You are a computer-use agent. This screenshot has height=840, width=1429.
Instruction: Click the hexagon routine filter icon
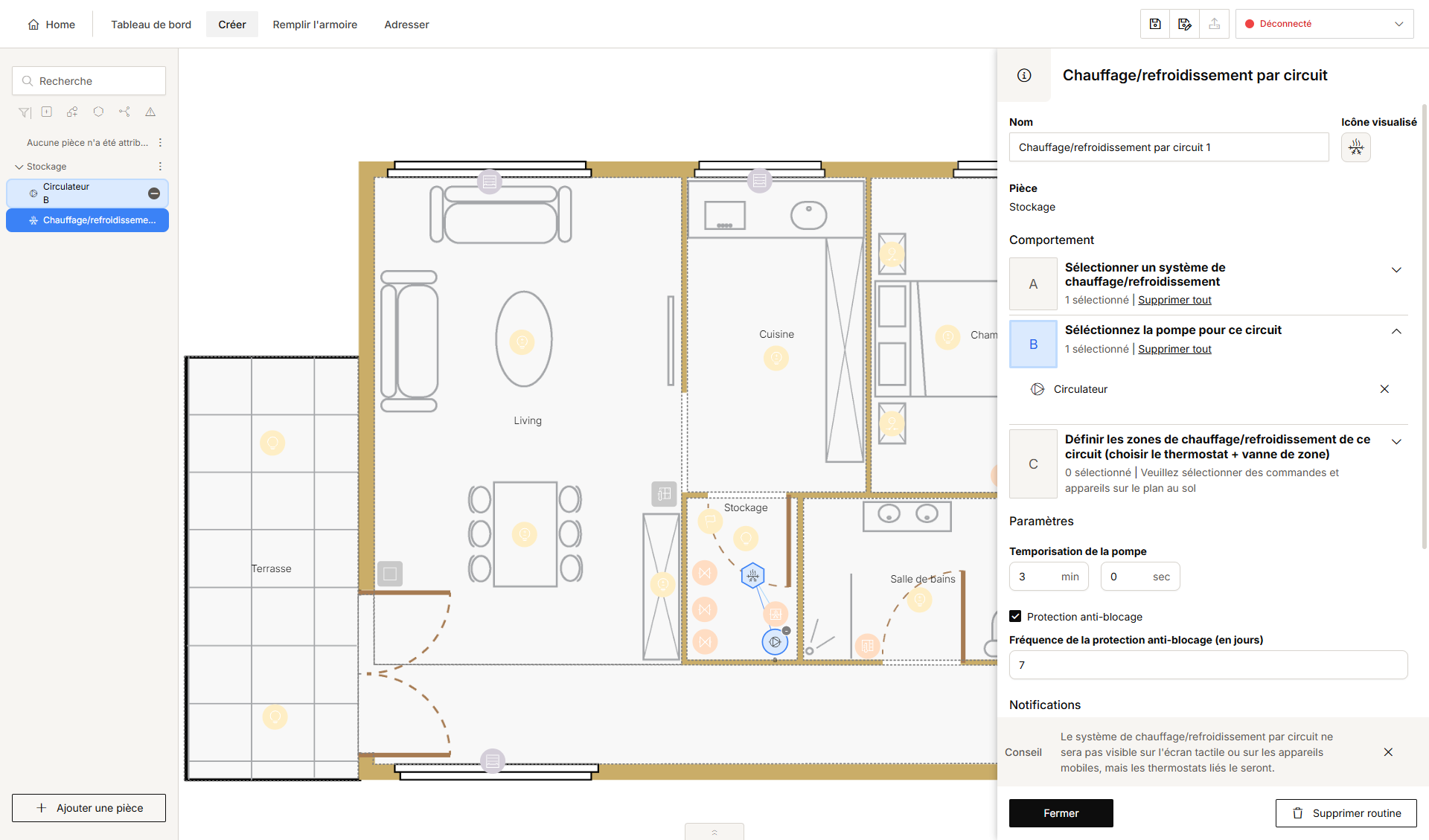coord(98,112)
